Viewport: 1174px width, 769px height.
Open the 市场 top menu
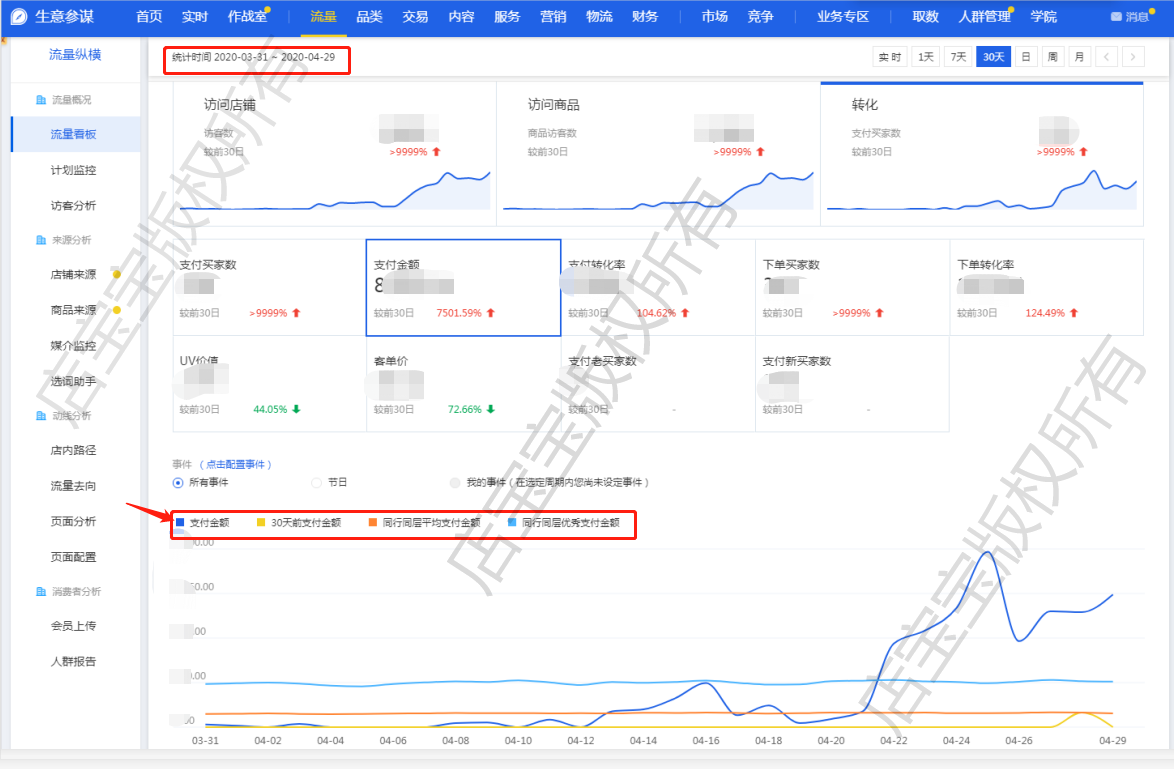714,17
